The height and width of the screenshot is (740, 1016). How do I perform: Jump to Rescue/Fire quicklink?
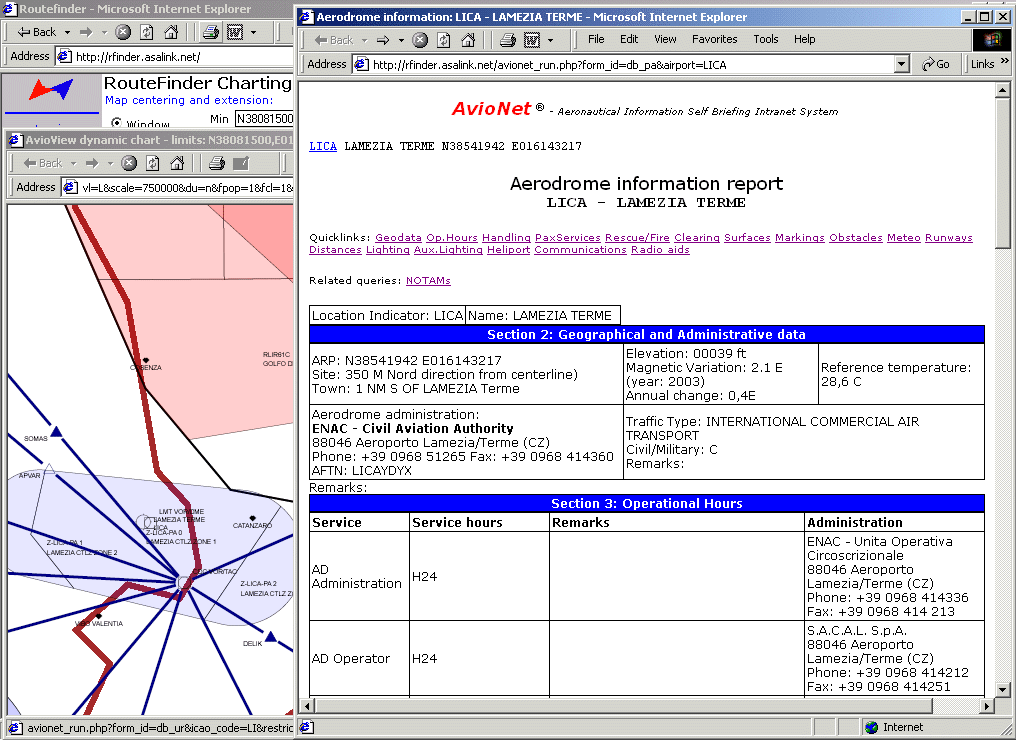[637, 238]
